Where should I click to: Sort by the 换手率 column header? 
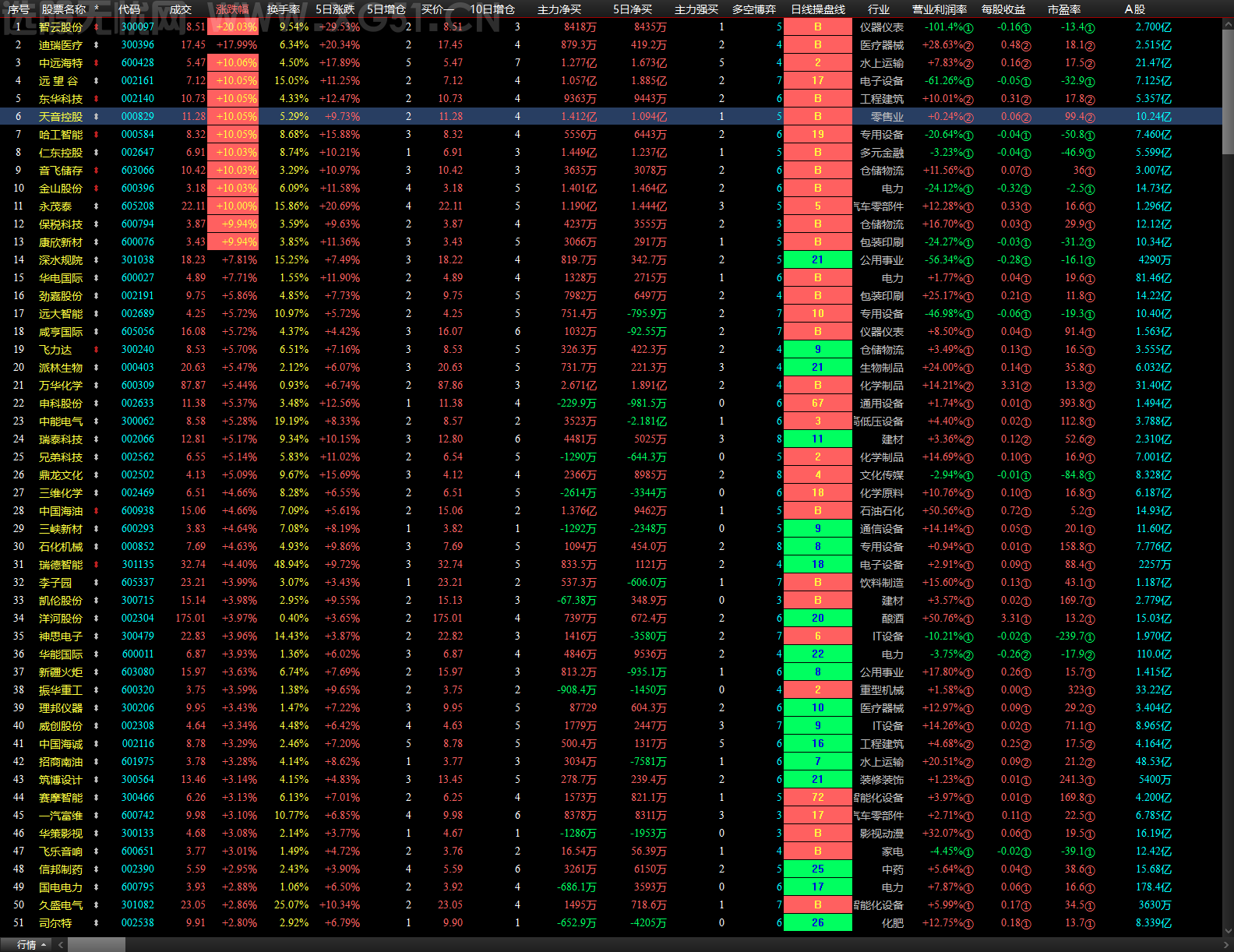tap(284, 9)
